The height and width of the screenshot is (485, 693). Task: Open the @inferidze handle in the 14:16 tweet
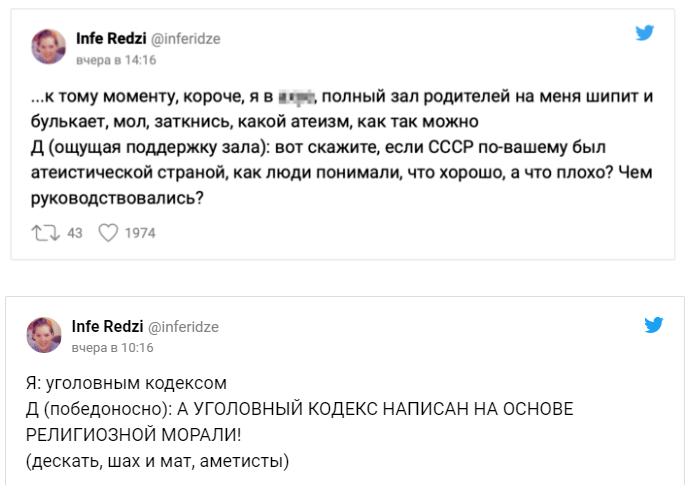coord(185,38)
